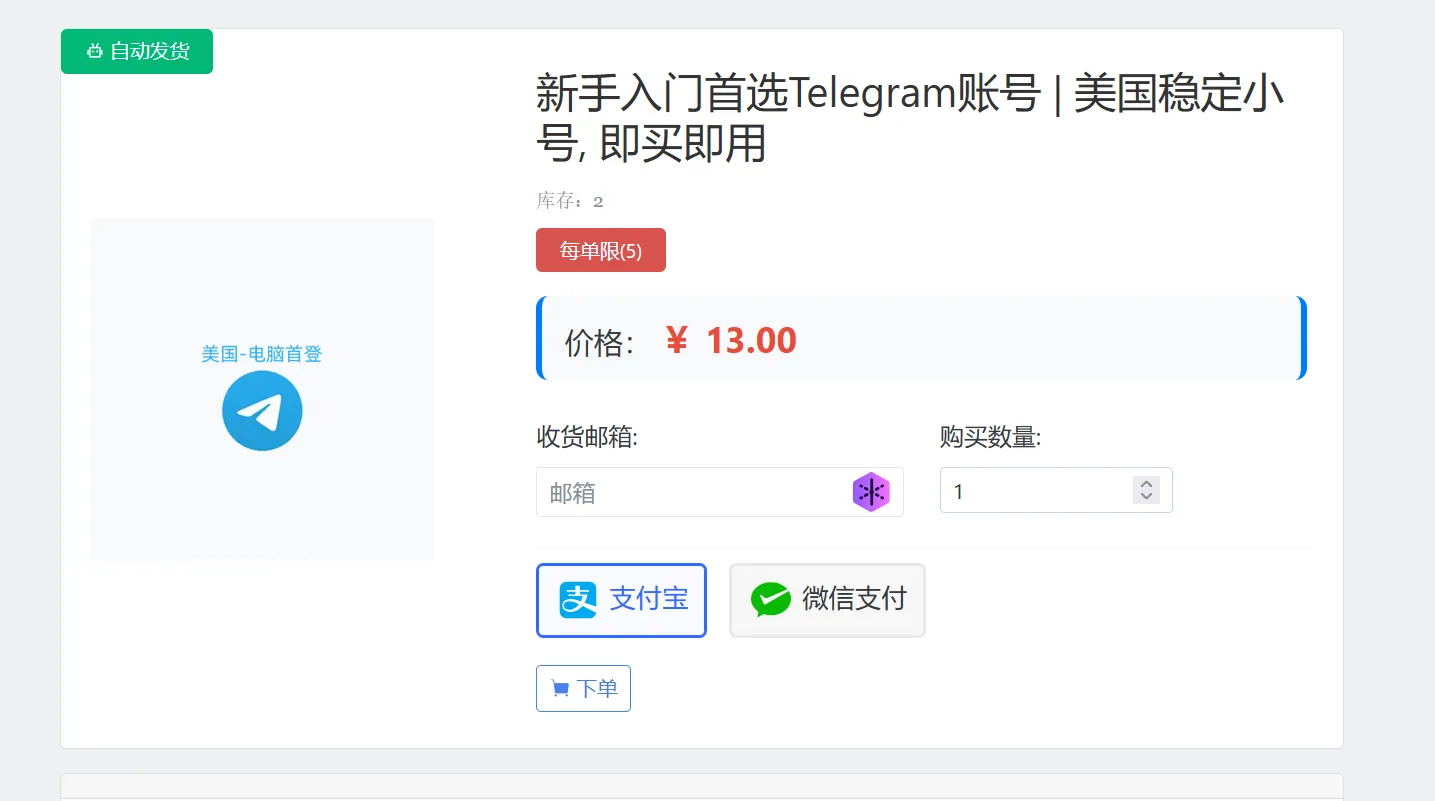This screenshot has height=801, width=1435.
Task: Click the blue Alipay logo icon
Action: (x=578, y=600)
